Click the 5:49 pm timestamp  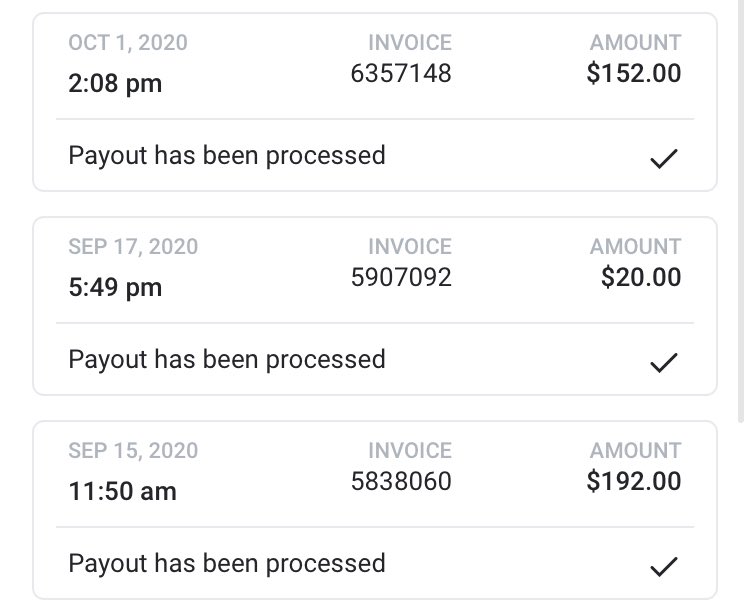[x=115, y=287]
